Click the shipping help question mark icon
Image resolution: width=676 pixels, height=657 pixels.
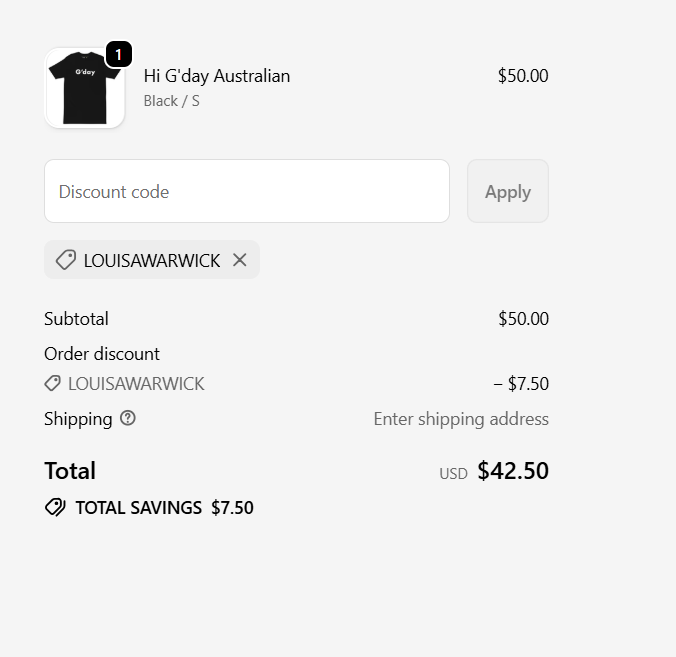pos(128,418)
